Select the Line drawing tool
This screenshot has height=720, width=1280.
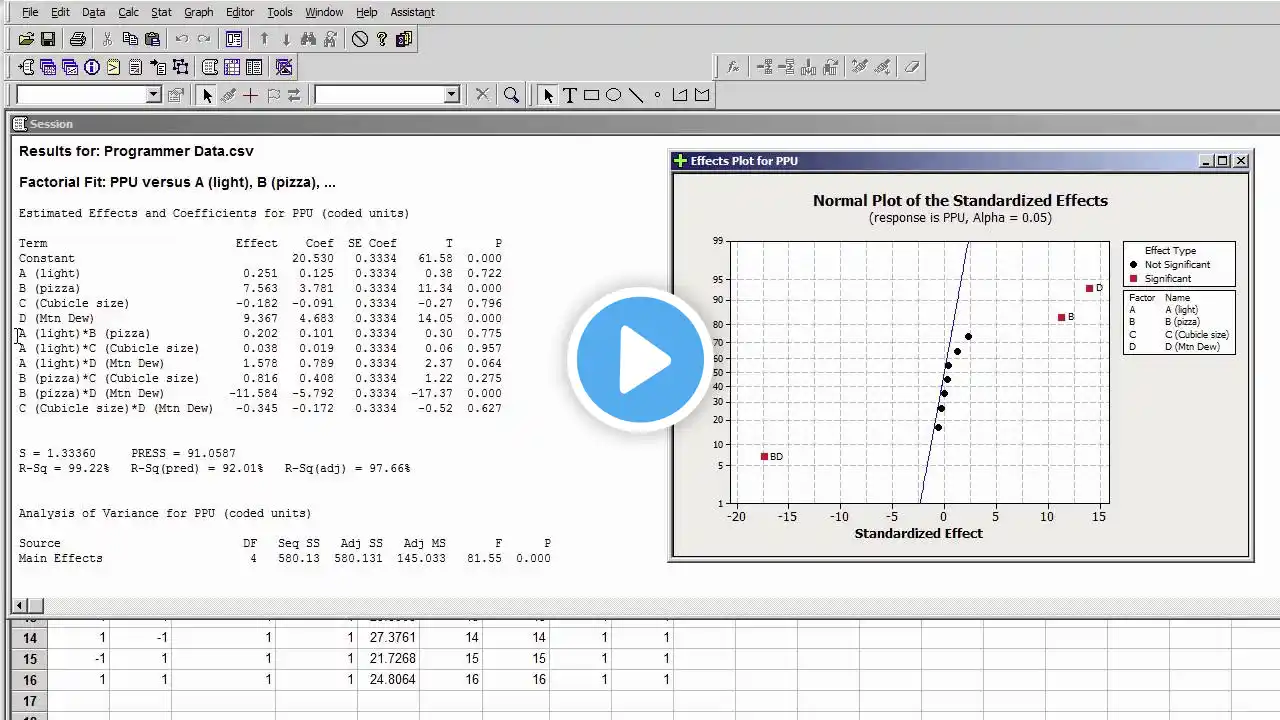click(x=635, y=95)
